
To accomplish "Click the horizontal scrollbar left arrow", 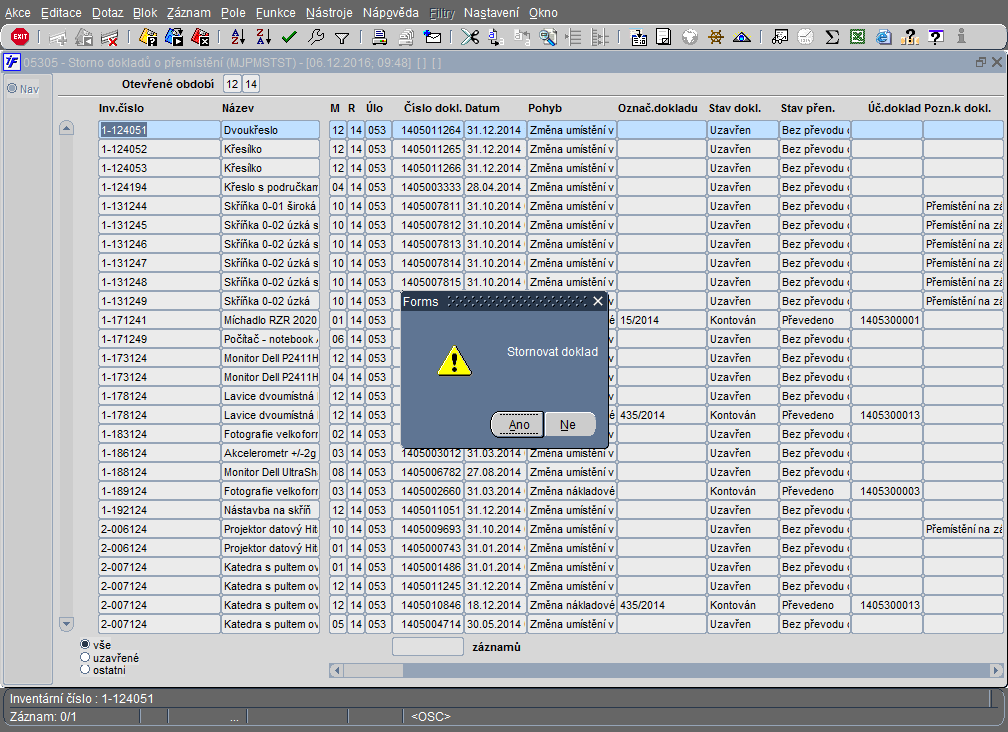I will [337, 670].
